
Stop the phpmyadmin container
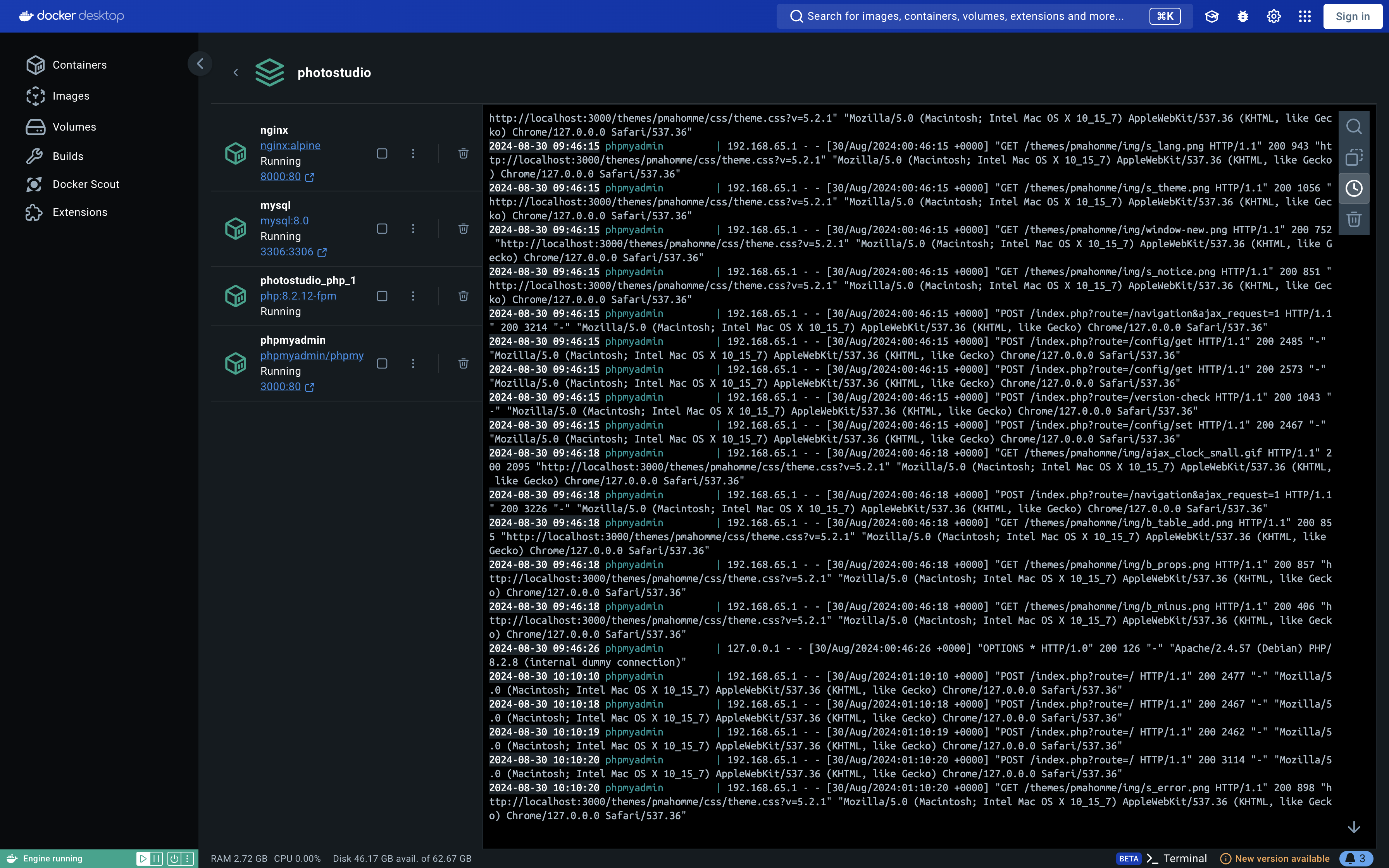382,363
